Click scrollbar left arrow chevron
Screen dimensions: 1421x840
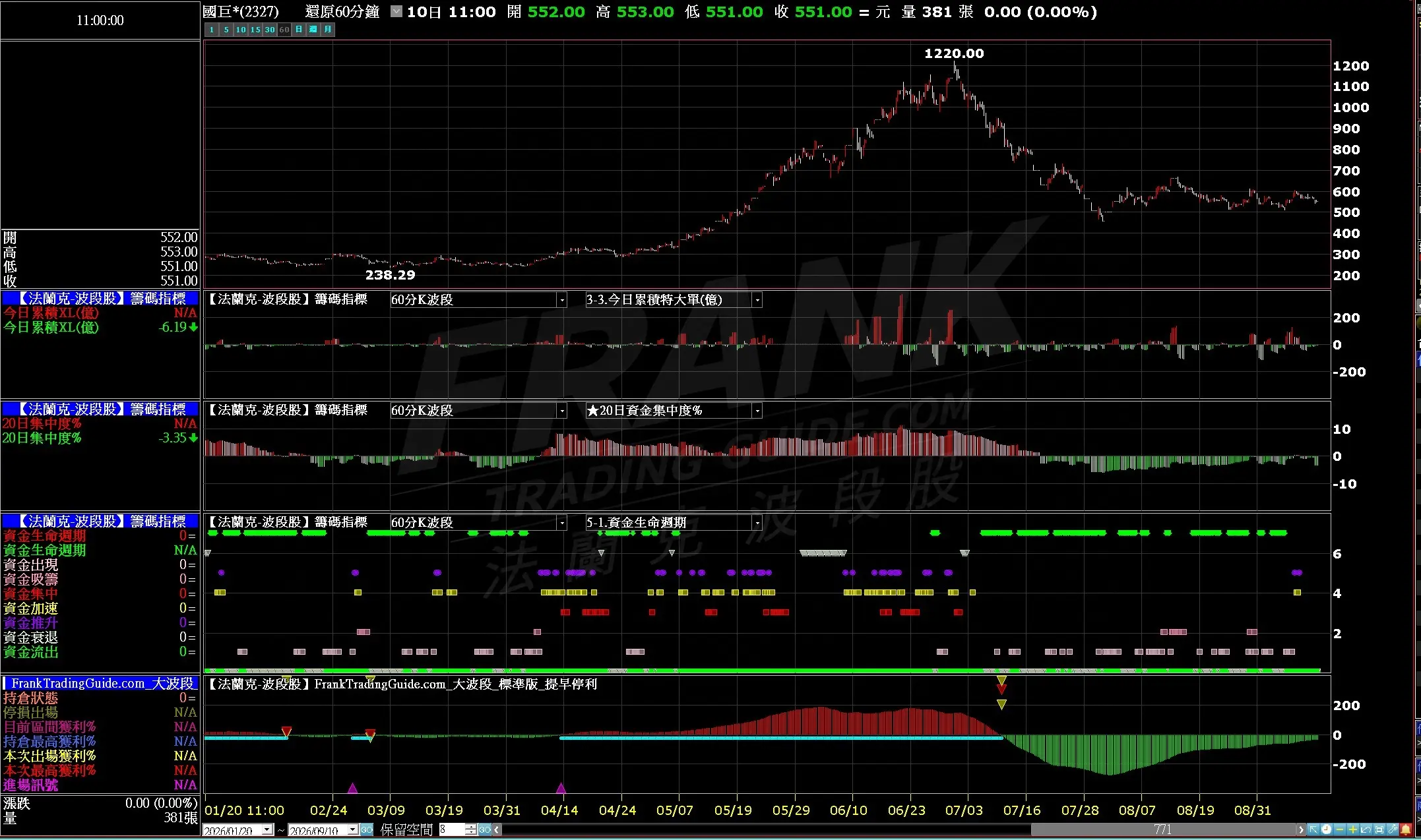point(497,829)
